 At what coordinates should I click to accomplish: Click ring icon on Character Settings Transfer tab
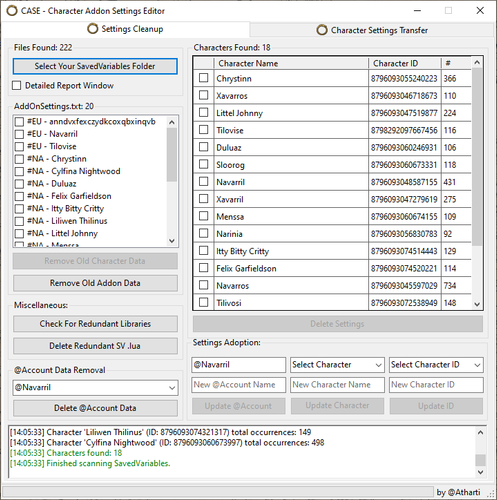tap(322, 30)
